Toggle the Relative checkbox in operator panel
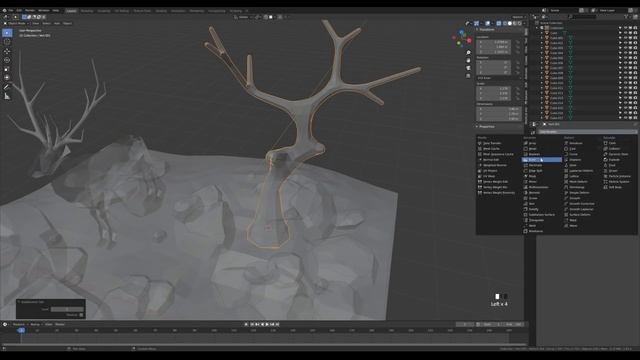The image size is (640, 360). [x=81, y=315]
